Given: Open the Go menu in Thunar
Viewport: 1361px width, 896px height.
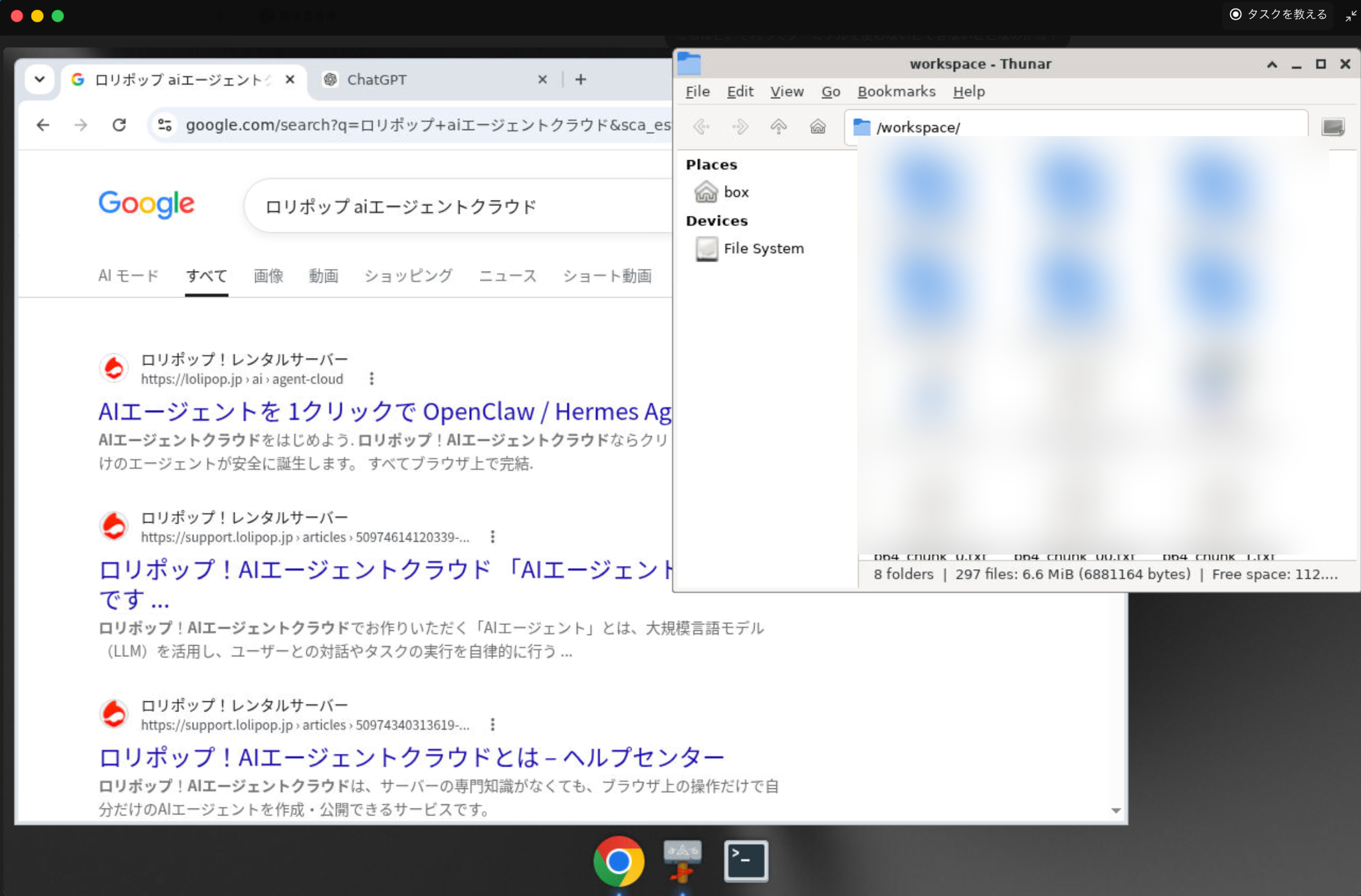Looking at the screenshot, I should (831, 92).
